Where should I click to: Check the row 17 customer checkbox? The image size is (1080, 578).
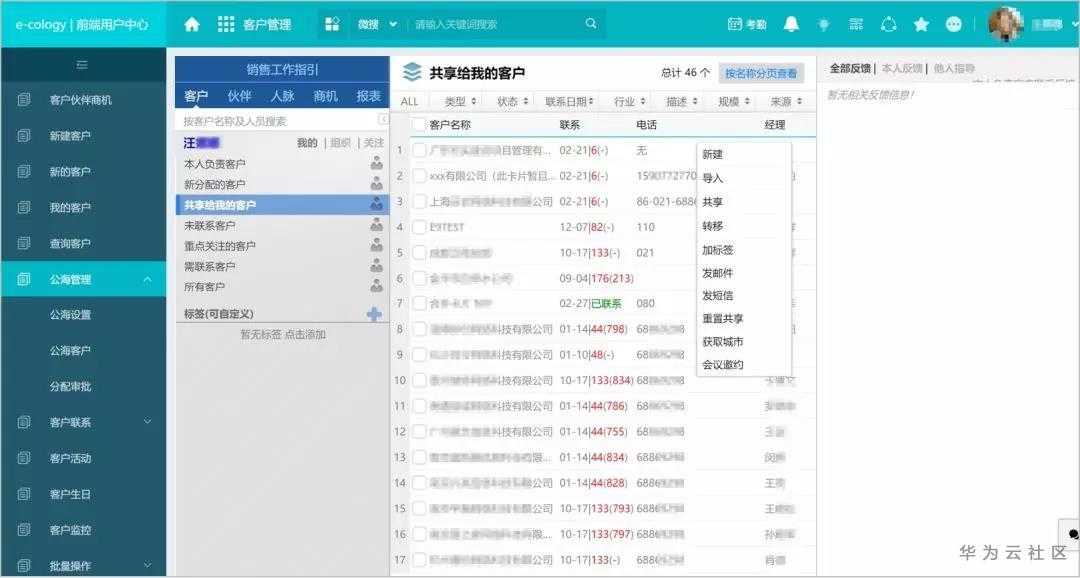(x=419, y=559)
